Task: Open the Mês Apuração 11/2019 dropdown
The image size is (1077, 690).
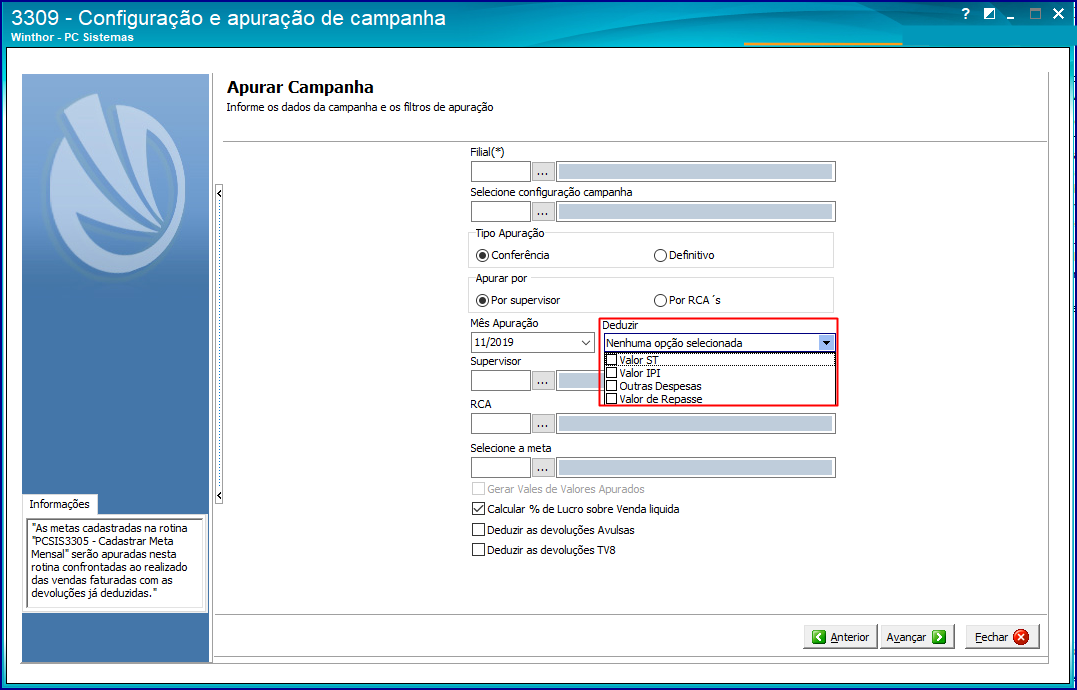Action: click(586, 342)
